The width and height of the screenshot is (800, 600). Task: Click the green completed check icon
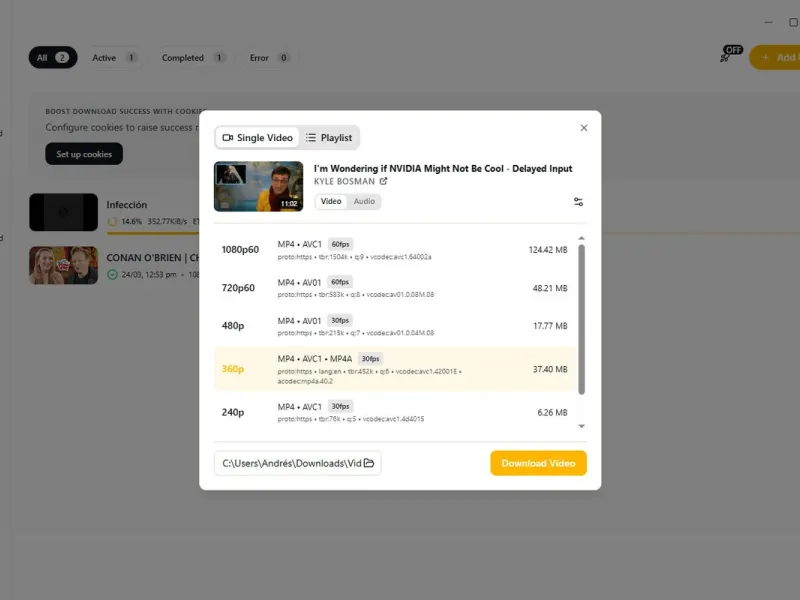pos(112,274)
